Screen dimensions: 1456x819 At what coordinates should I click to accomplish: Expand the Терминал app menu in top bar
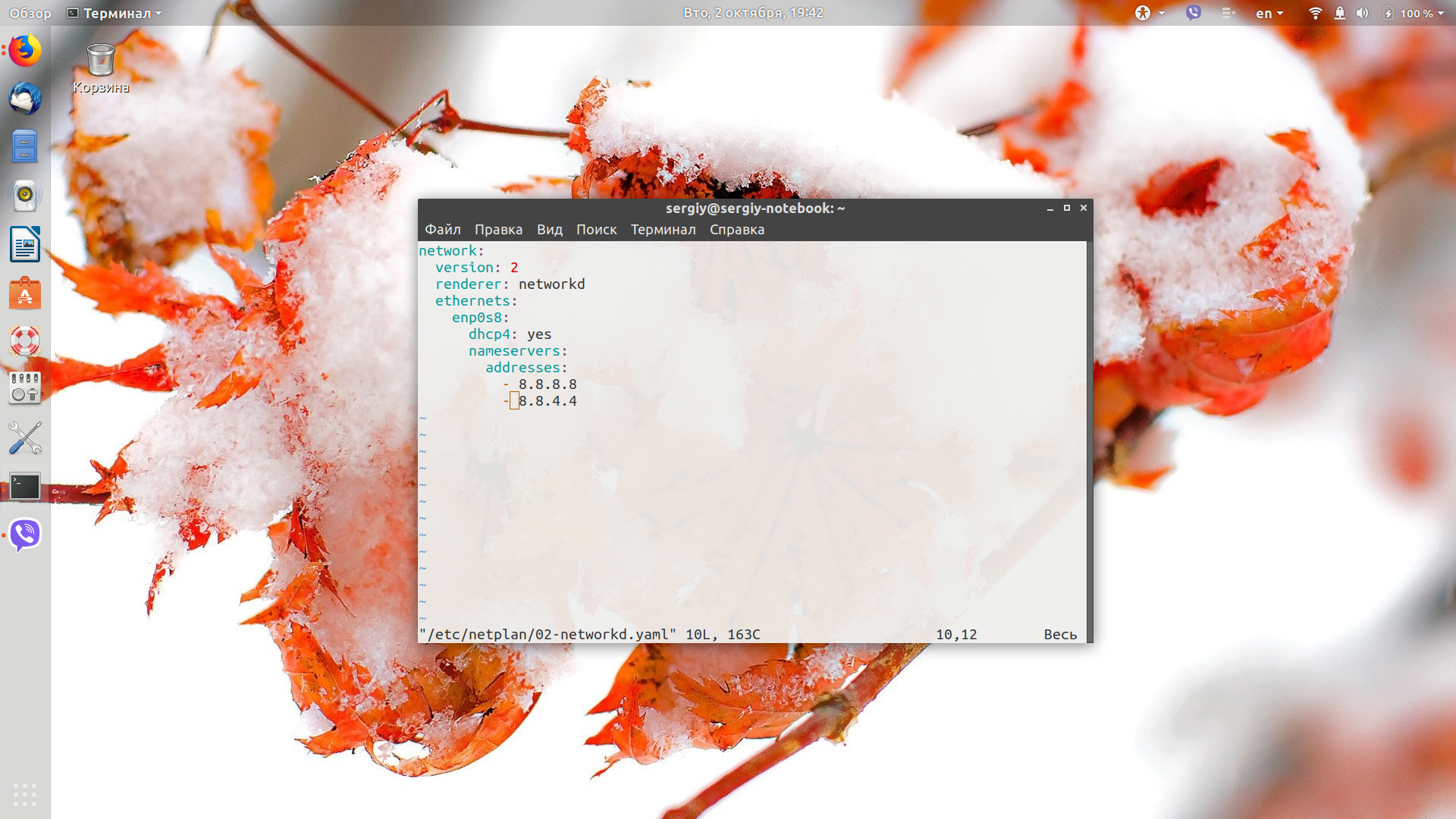click(x=115, y=13)
